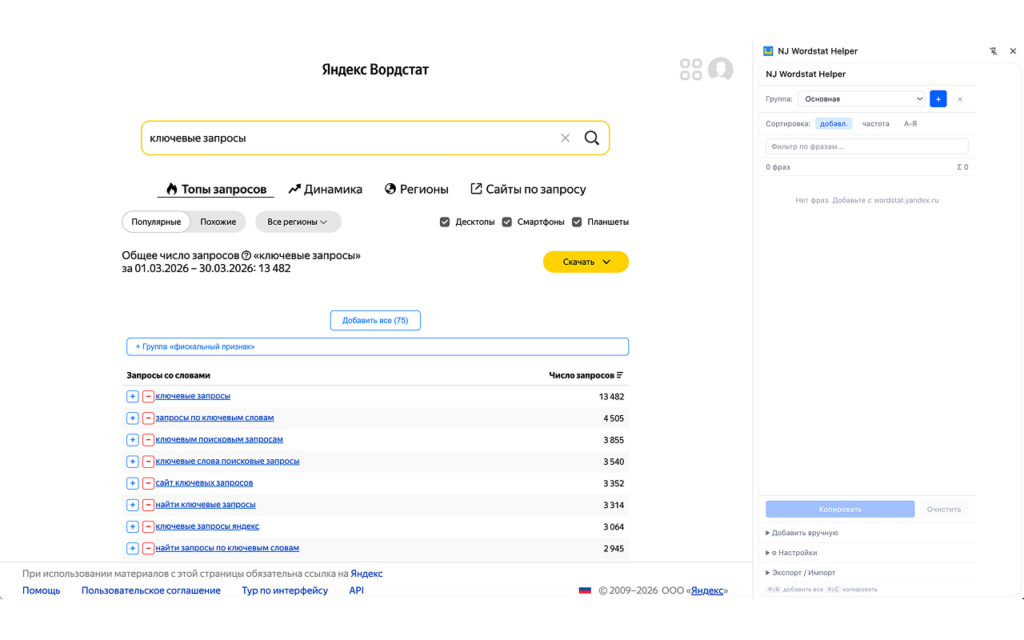Switch to the Регионы tab

[x=417, y=189]
